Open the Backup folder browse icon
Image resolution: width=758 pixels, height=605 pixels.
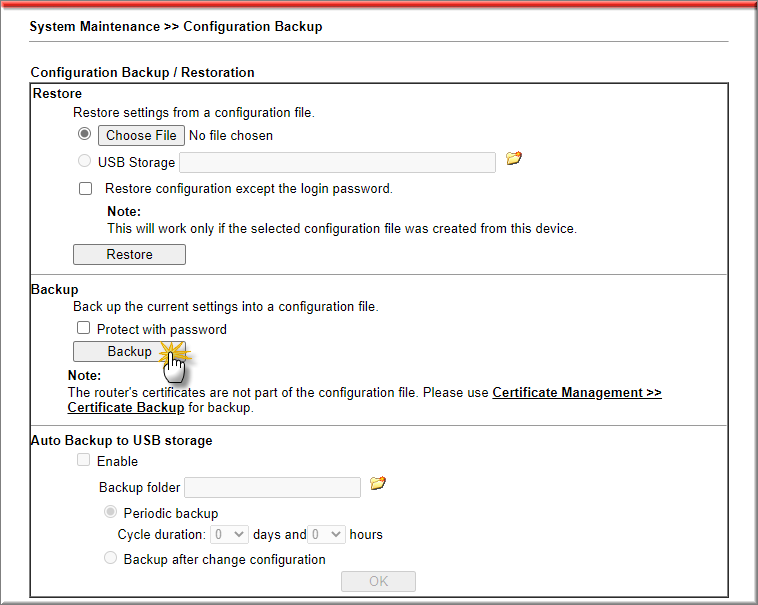pyautogui.click(x=378, y=483)
